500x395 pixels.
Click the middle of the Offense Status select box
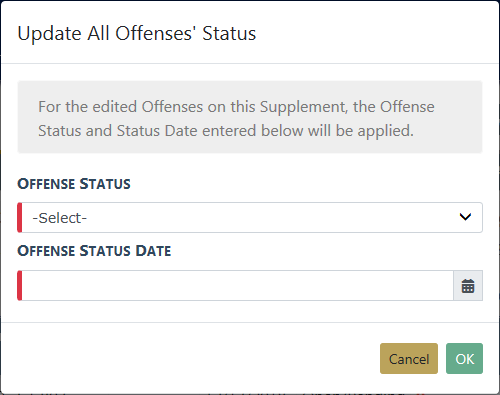pos(250,217)
